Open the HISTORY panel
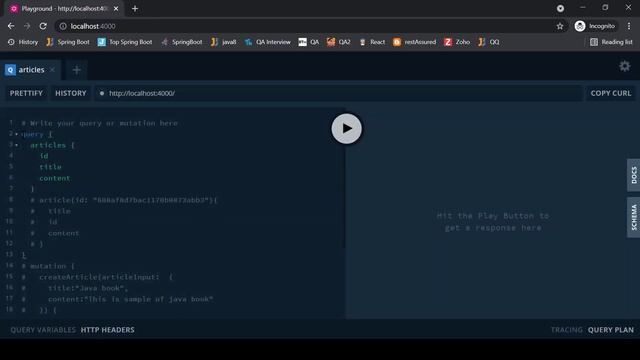Image resolution: width=640 pixels, height=360 pixels. (x=71, y=93)
